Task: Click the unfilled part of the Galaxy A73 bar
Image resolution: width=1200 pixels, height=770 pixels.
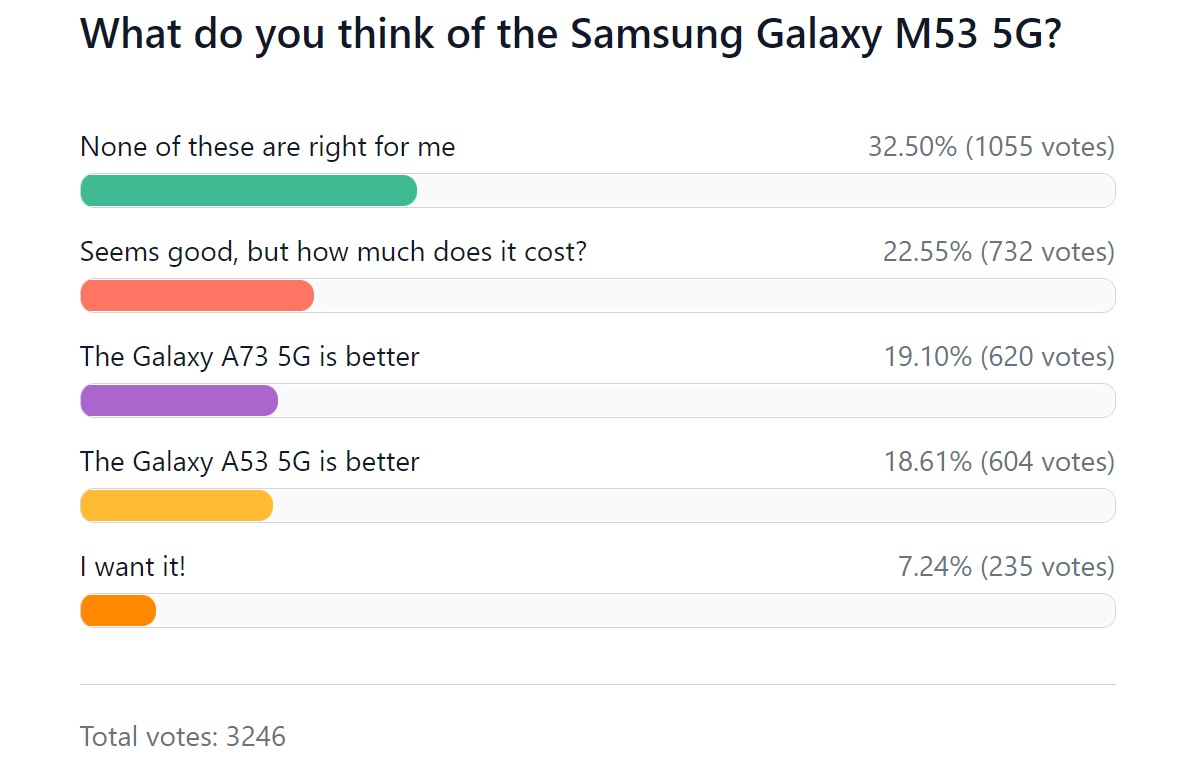Action: (x=696, y=400)
